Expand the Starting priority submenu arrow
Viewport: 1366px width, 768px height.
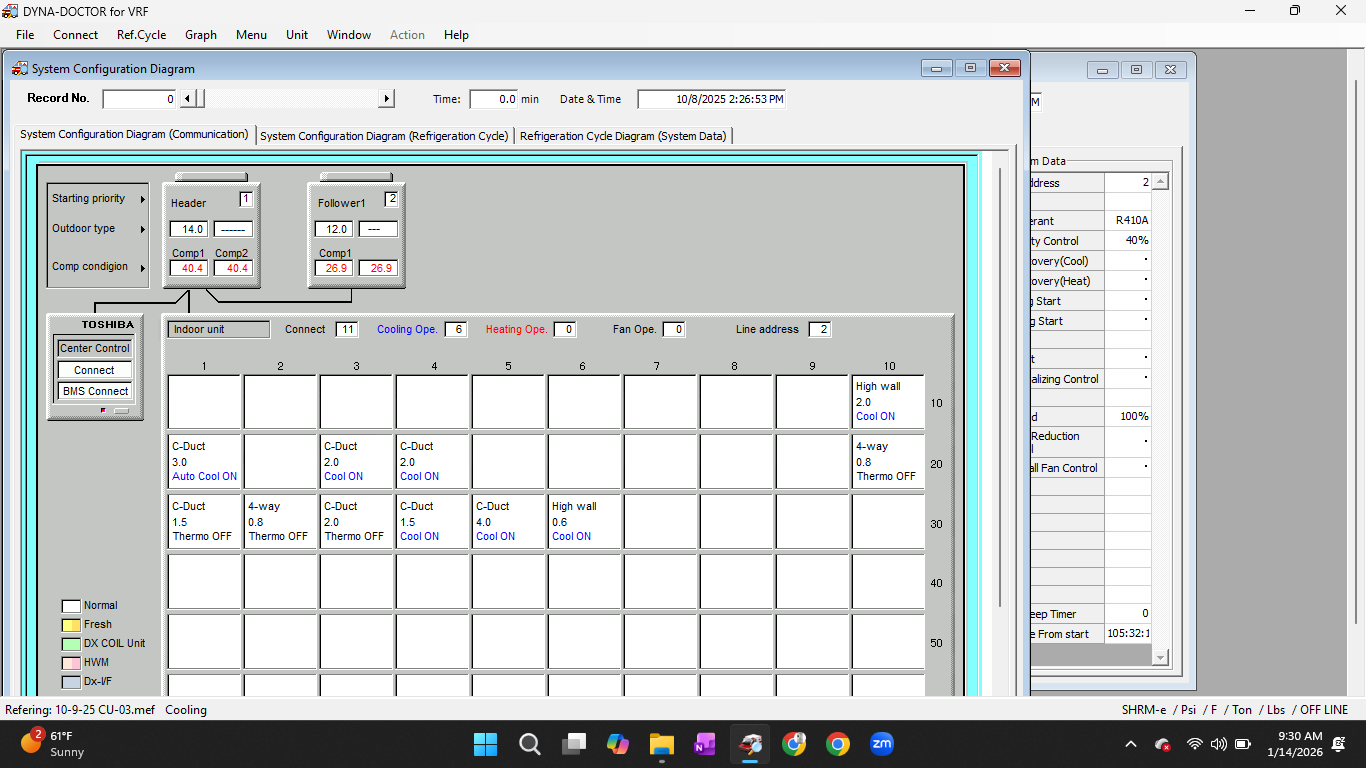pos(143,199)
